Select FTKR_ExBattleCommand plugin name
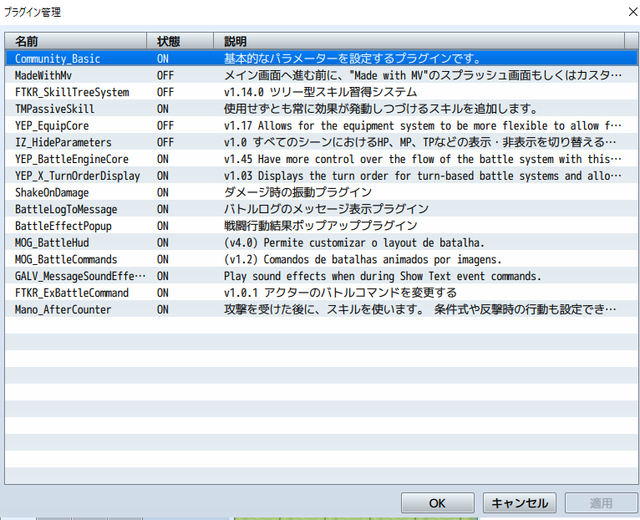 point(72,293)
